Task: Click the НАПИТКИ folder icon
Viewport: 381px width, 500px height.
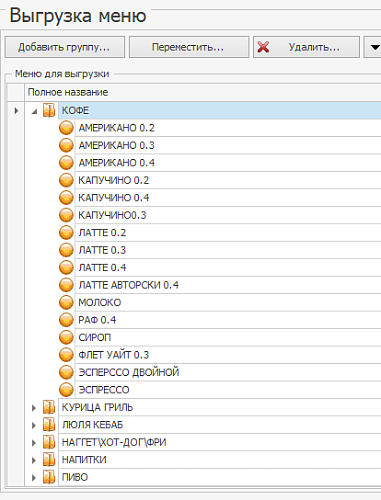Action: (49, 460)
